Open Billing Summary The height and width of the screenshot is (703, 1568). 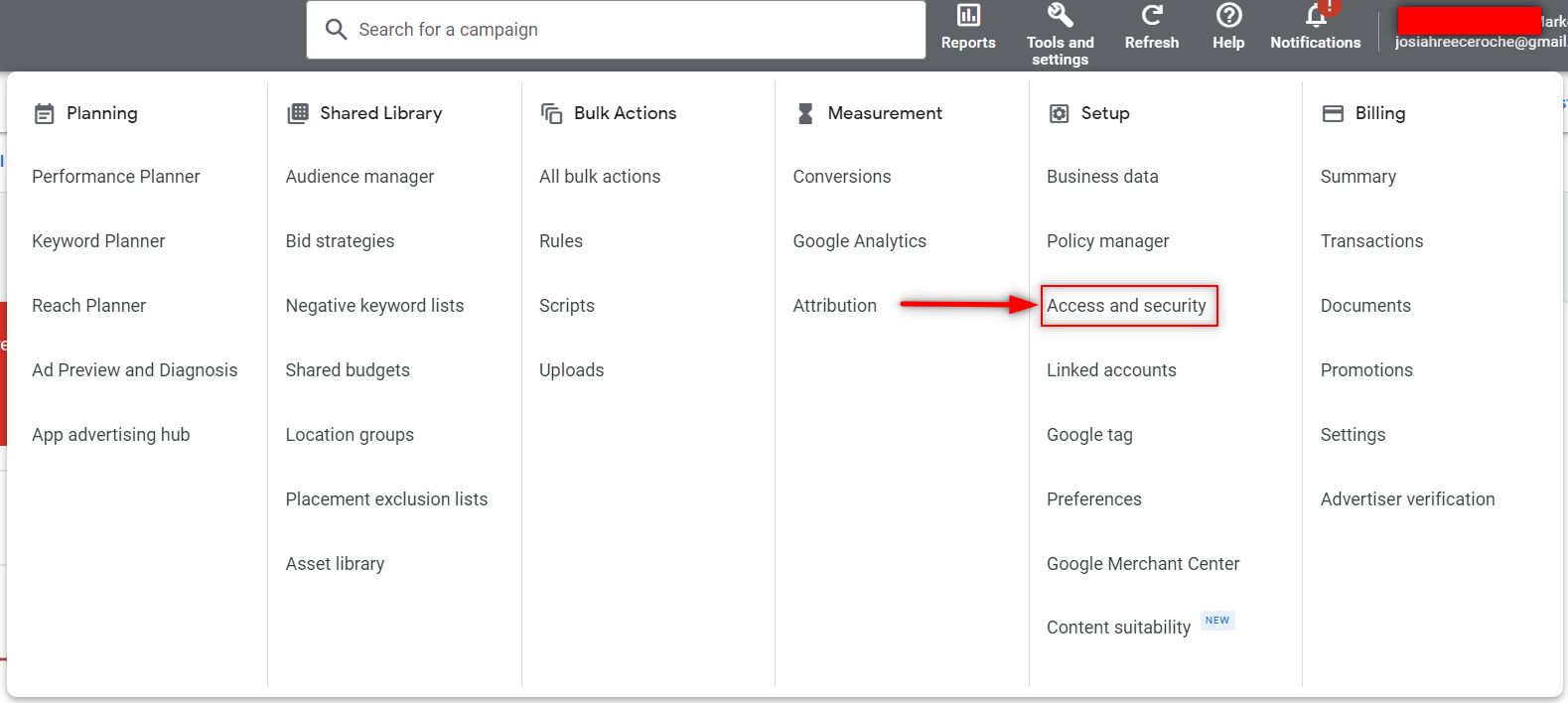pyautogui.click(x=1358, y=177)
